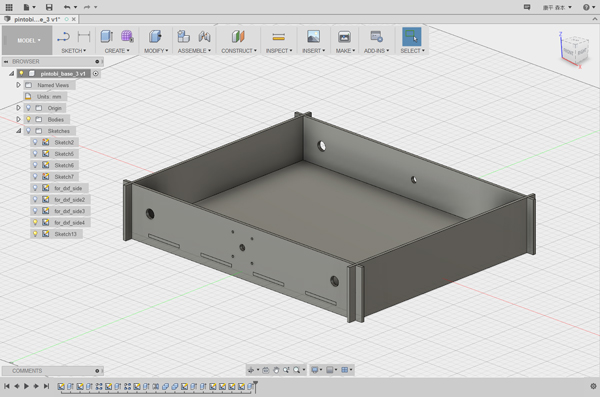The height and width of the screenshot is (397, 600).
Task: Play the timeline history
Action: click(26, 386)
